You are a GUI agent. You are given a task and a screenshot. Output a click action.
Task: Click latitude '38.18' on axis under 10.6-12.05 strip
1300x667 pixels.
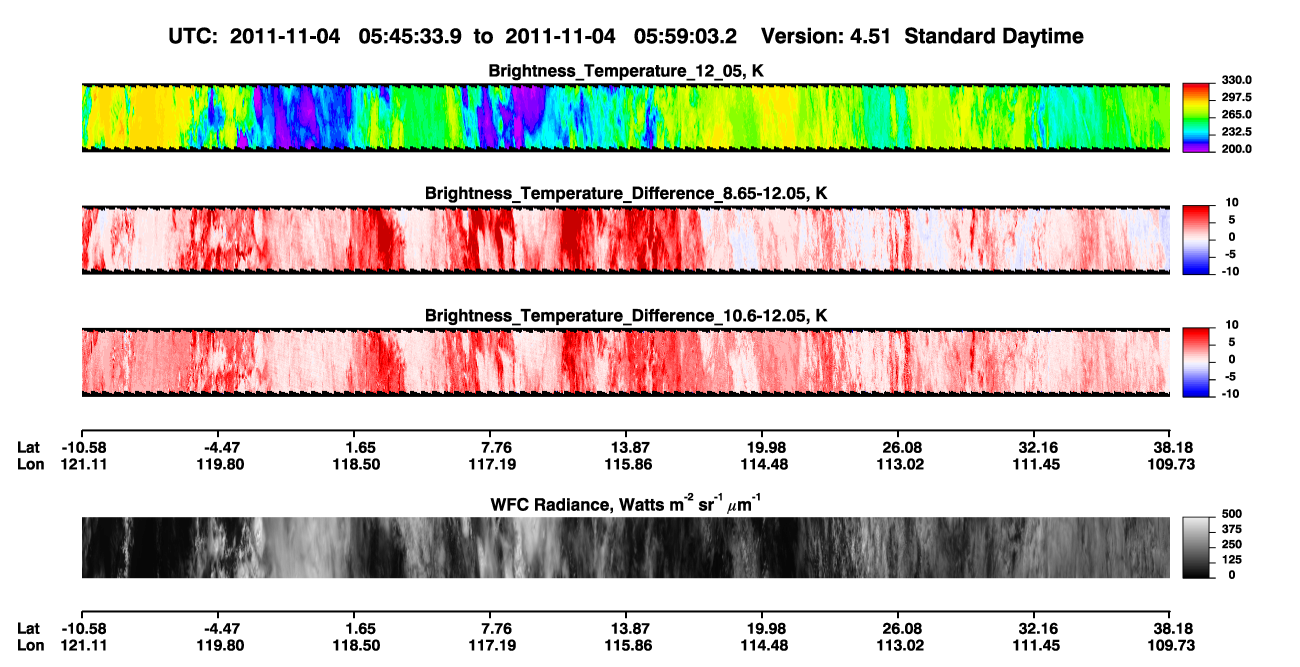(1170, 447)
